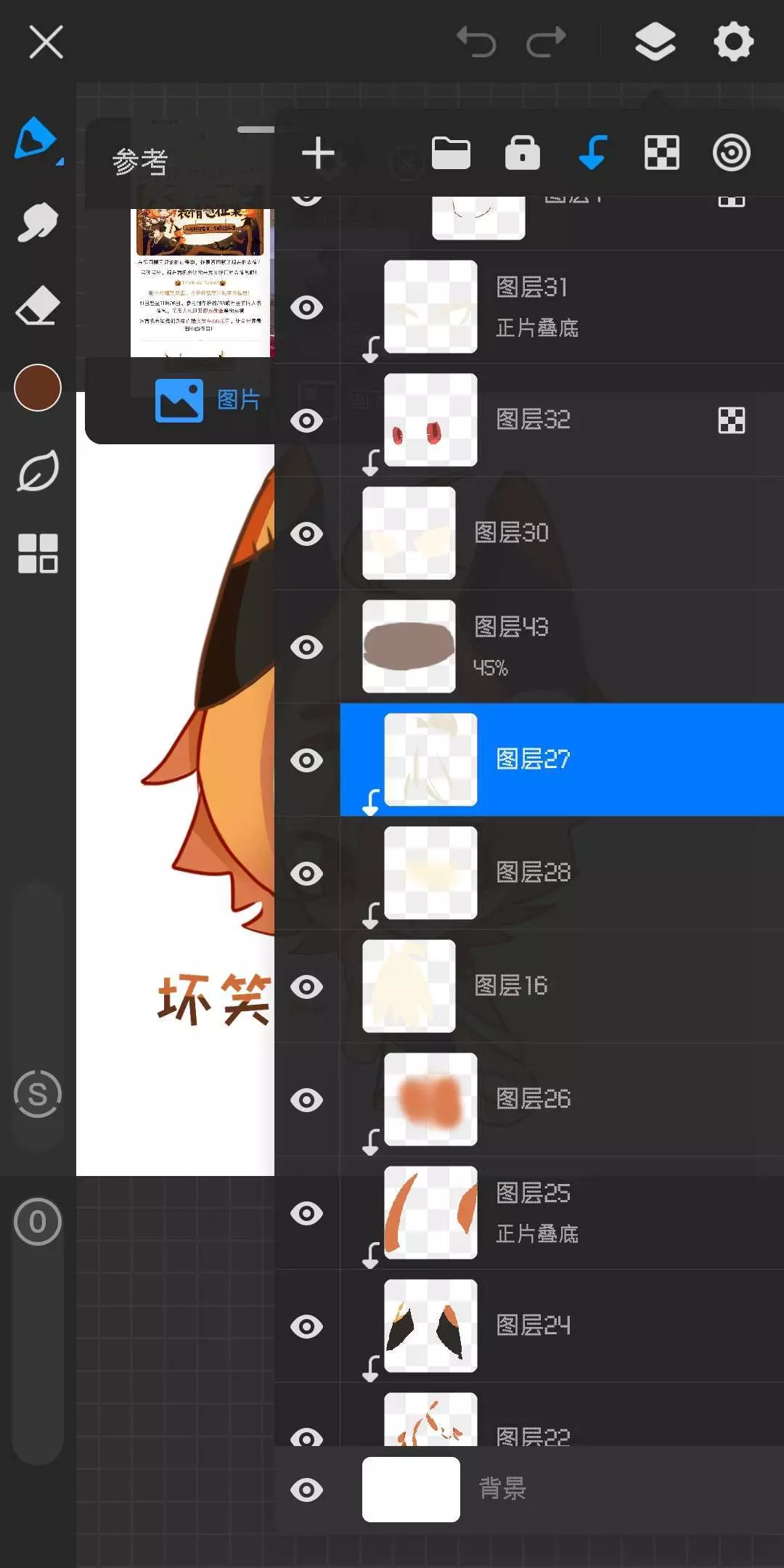Hide the 背景 background layer

(306, 1490)
